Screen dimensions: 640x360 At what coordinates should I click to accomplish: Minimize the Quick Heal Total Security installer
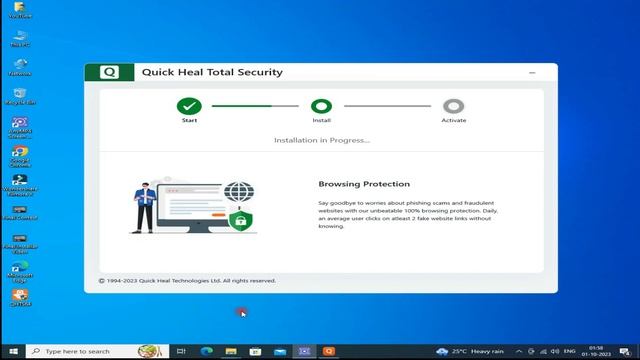532,73
